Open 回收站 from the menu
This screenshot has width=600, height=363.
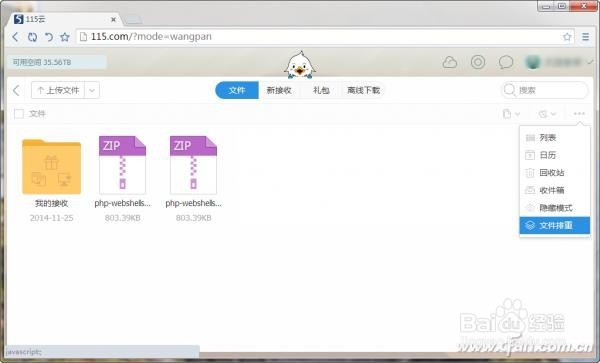554,173
